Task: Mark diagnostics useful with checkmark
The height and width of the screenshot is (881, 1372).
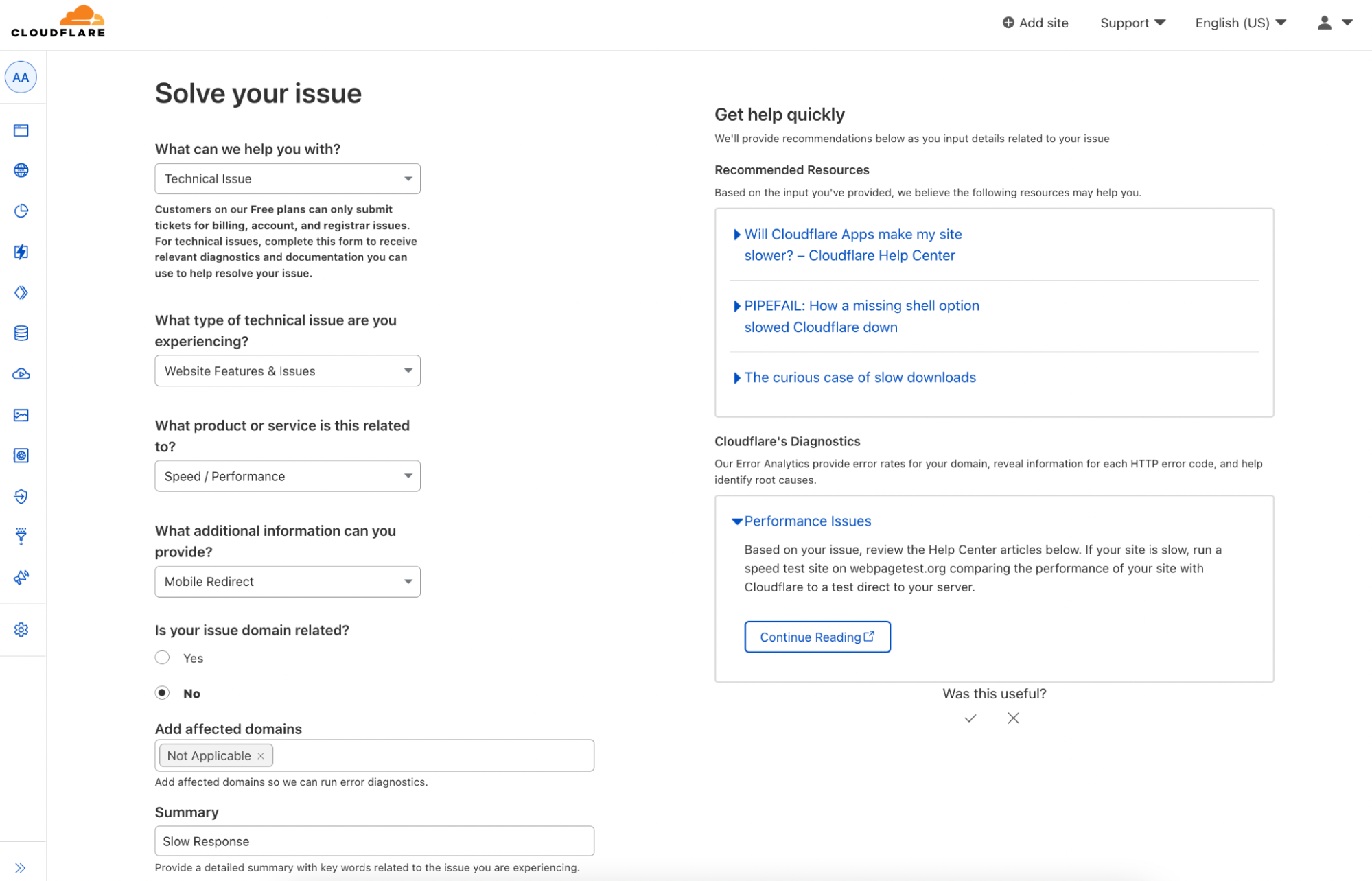Action: click(x=970, y=718)
